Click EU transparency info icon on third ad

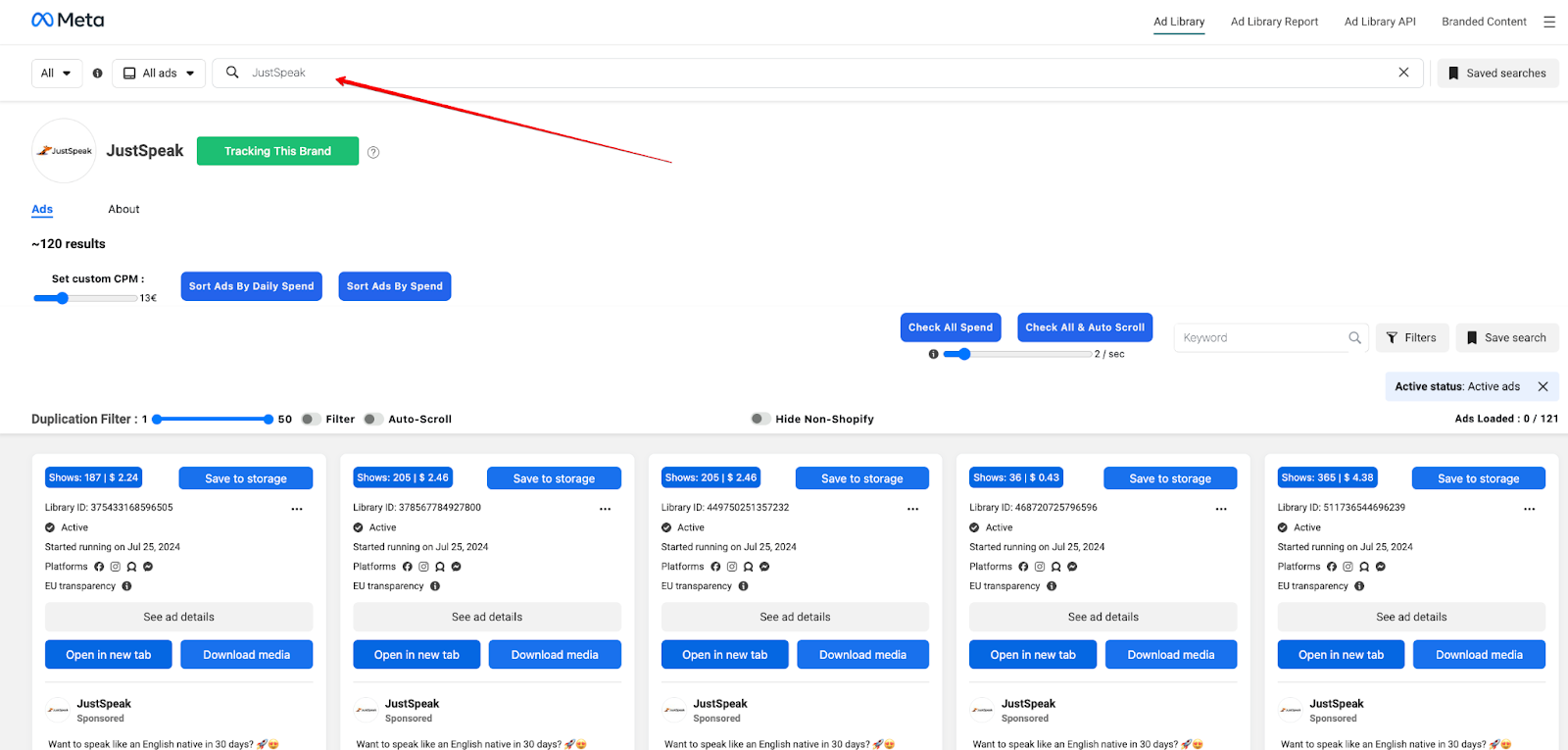point(743,586)
